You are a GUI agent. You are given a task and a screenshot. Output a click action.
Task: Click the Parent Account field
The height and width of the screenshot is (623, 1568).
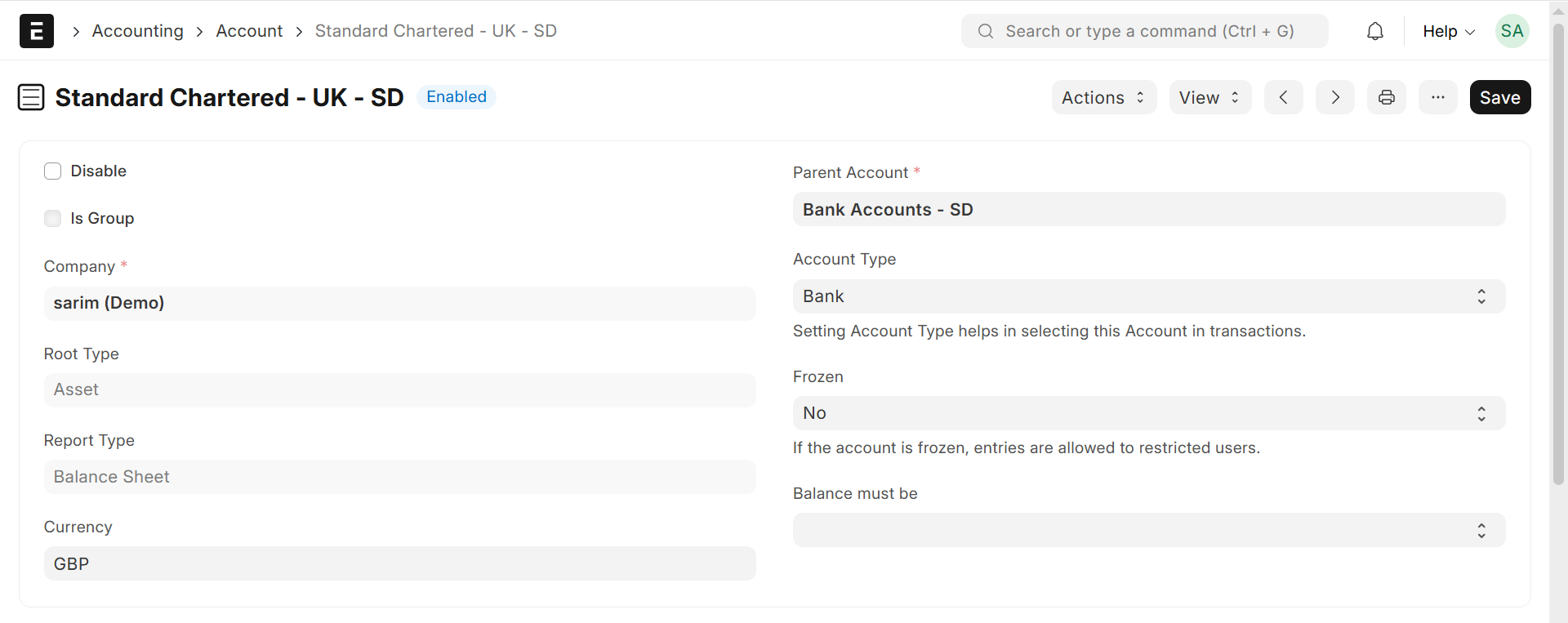coord(1148,210)
